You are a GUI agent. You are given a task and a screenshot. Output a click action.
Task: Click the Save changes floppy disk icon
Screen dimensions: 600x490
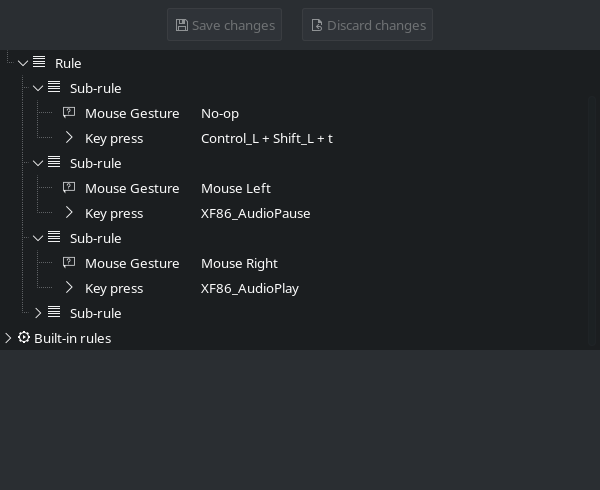click(182, 25)
